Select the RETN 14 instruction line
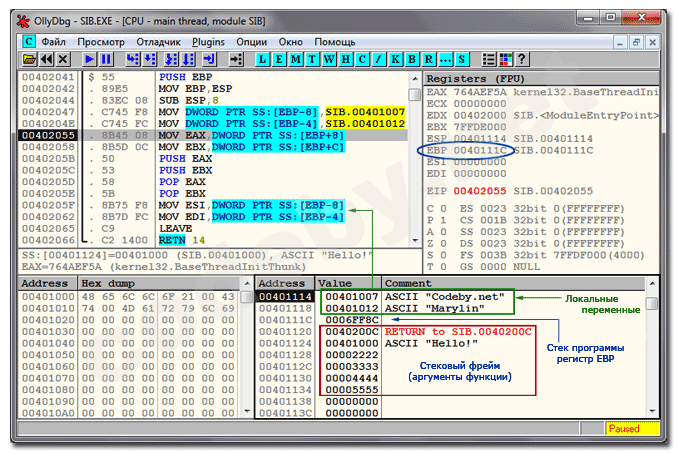 (x=180, y=240)
